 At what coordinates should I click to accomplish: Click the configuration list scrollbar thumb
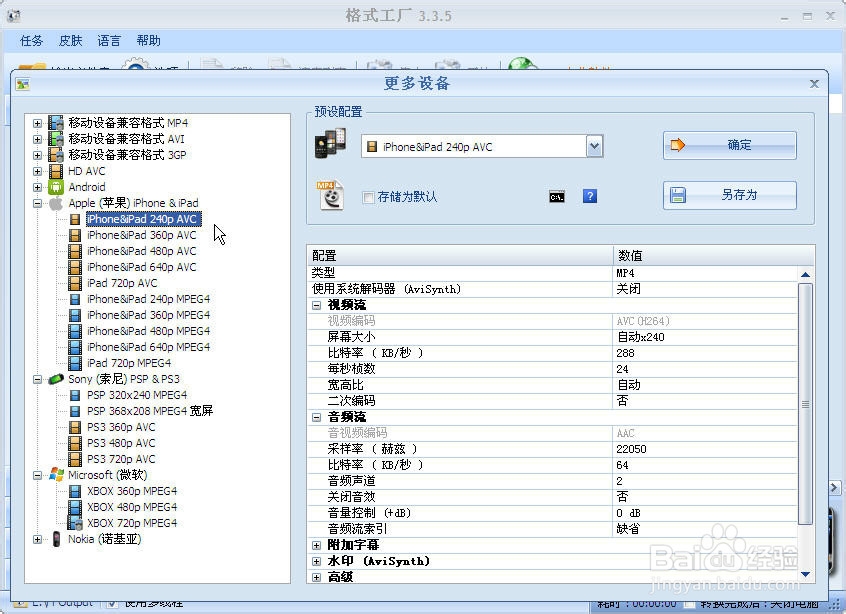(x=806, y=404)
